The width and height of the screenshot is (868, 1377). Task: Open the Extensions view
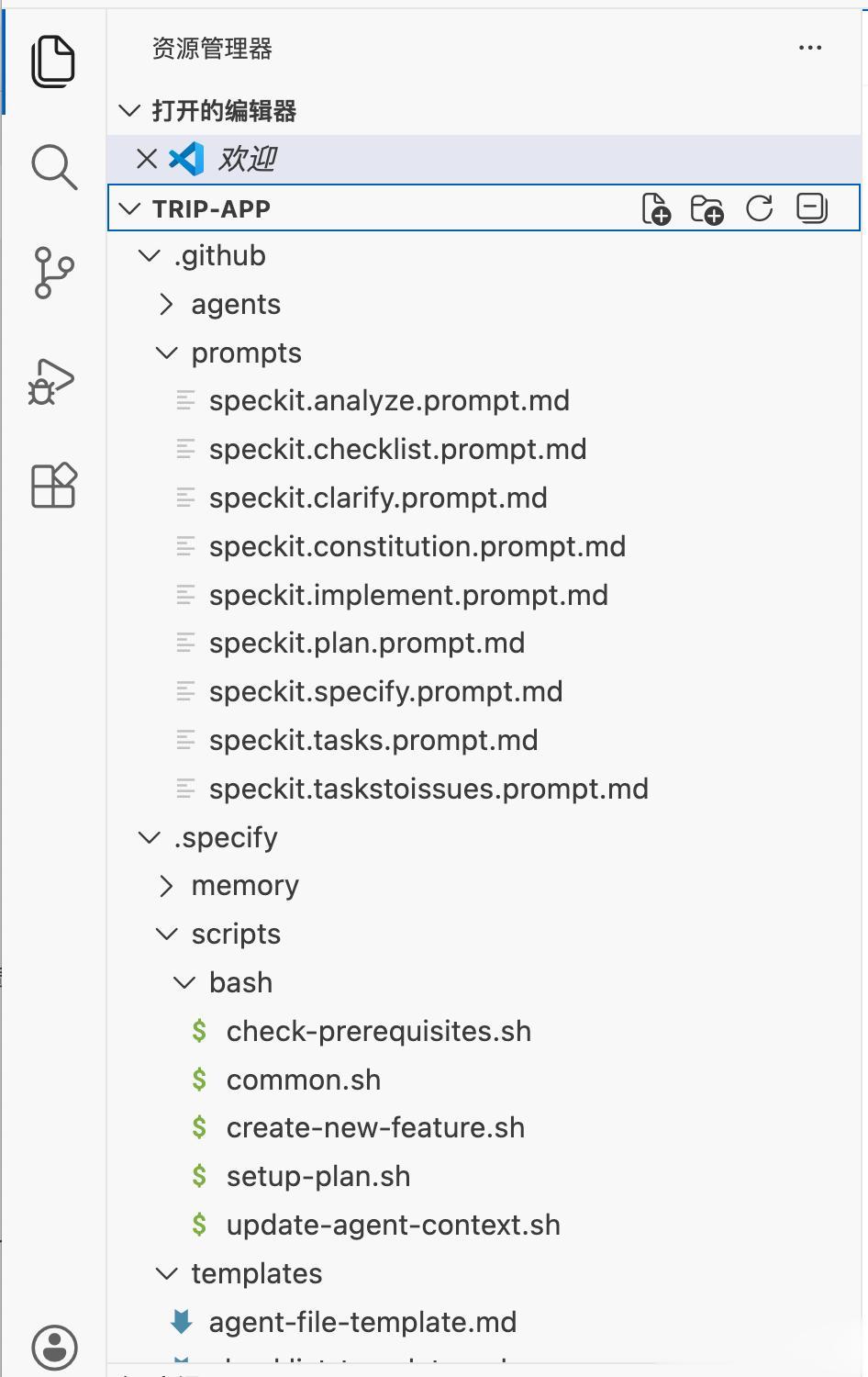click(53, 485)
